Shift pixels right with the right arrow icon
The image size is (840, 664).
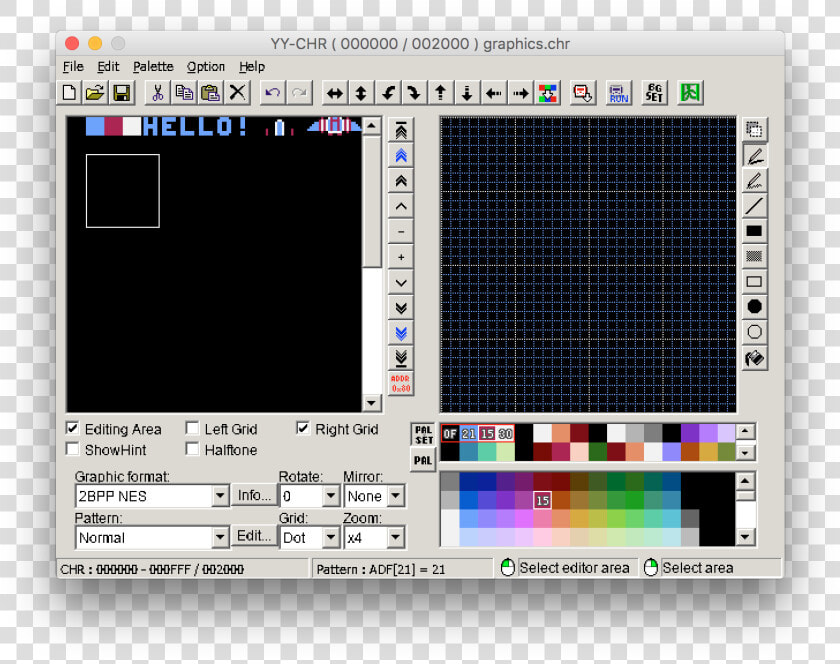[520, 93]
